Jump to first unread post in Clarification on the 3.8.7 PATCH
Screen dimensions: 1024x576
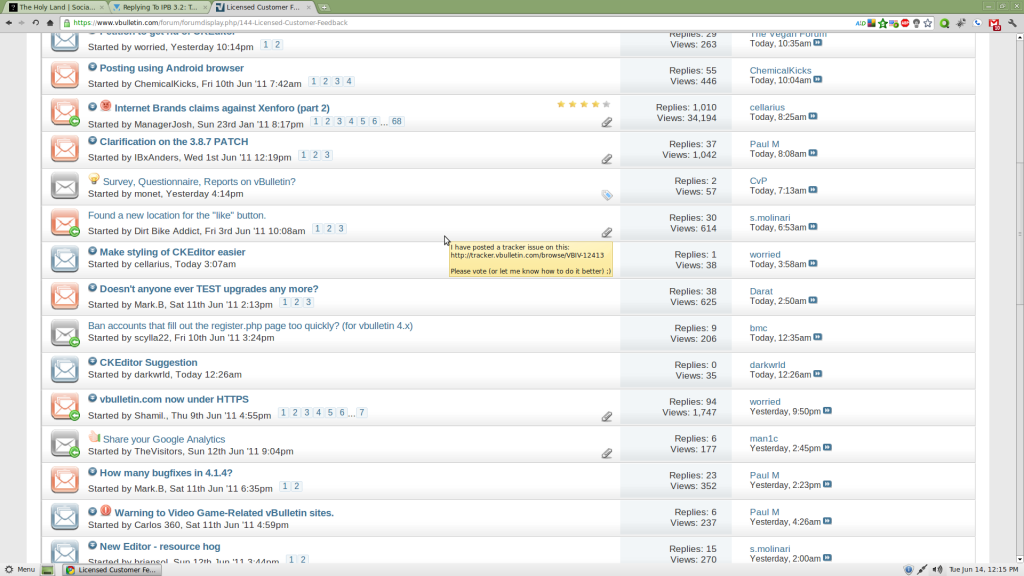(92, 141)
